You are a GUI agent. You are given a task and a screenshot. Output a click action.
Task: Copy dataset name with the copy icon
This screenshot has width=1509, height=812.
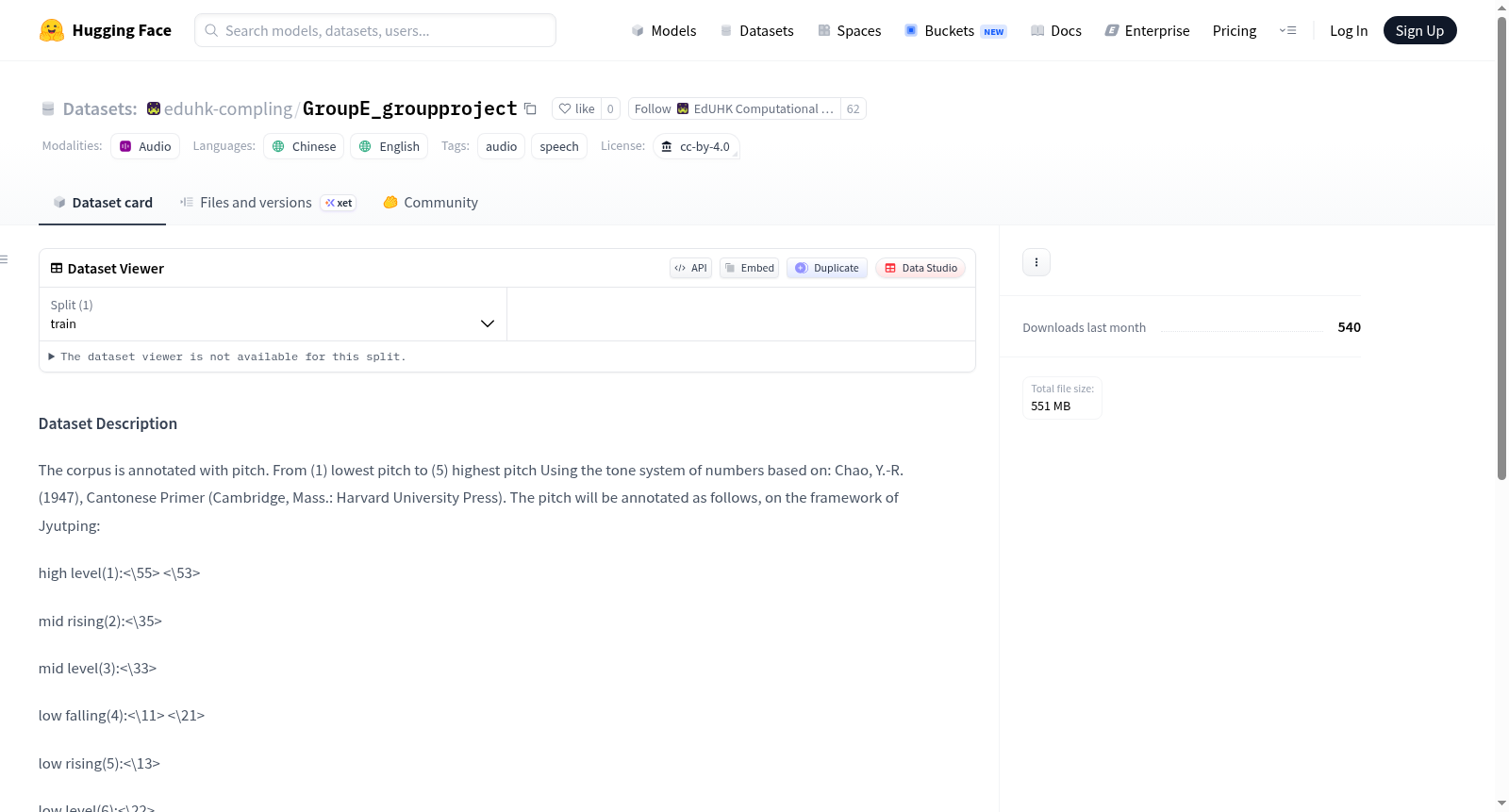point(530,109)
